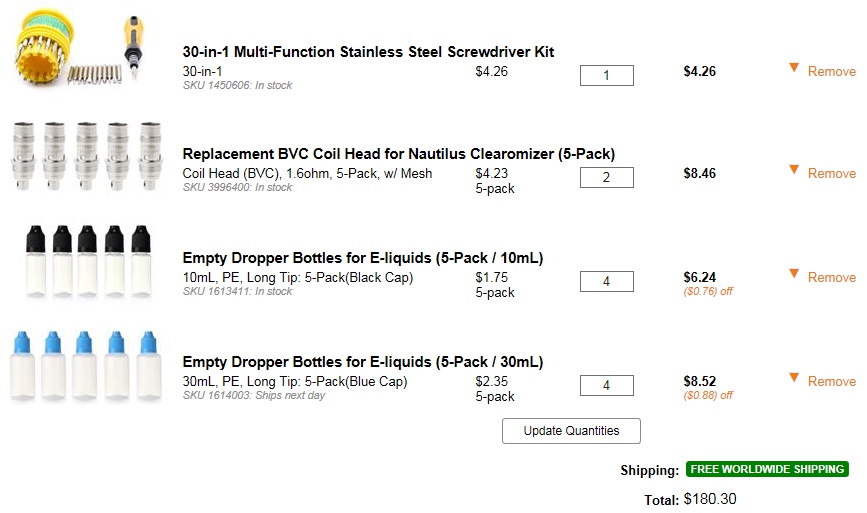Focus the BVC coil head quantity box

[606, 178]
